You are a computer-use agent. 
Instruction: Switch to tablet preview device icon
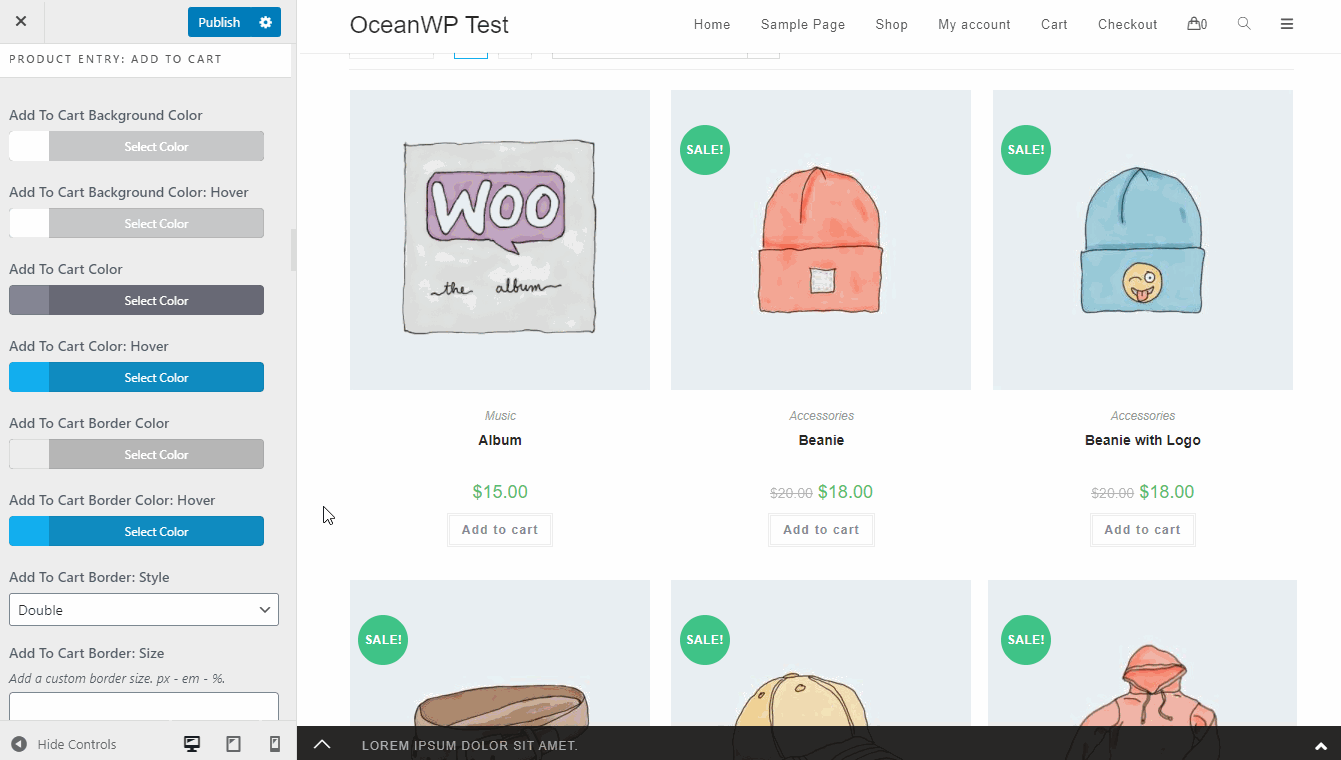point(233,744)
